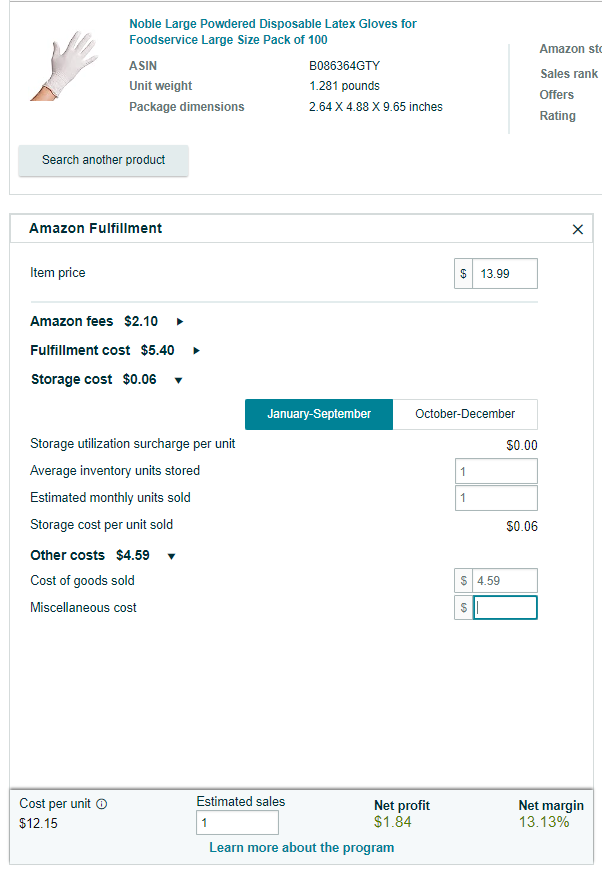The width and height of the screenshot is (602, 874).
Task: Focus the Miscellaneous cost input field
Action: coord(505,608)
